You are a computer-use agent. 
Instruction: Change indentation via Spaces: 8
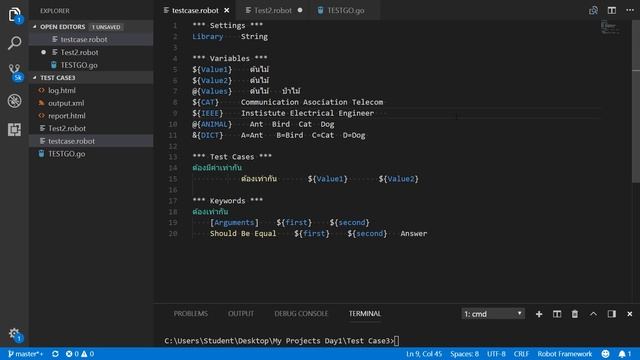(464, 354)
